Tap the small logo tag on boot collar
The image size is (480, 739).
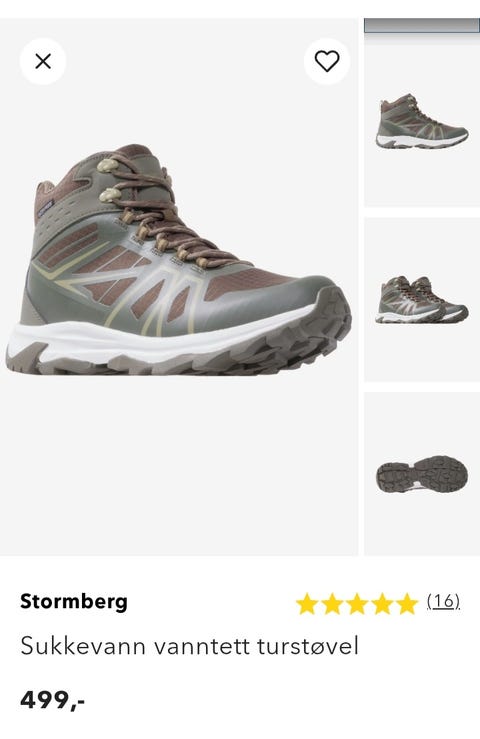pyautogui.click(x=45, y=208)
